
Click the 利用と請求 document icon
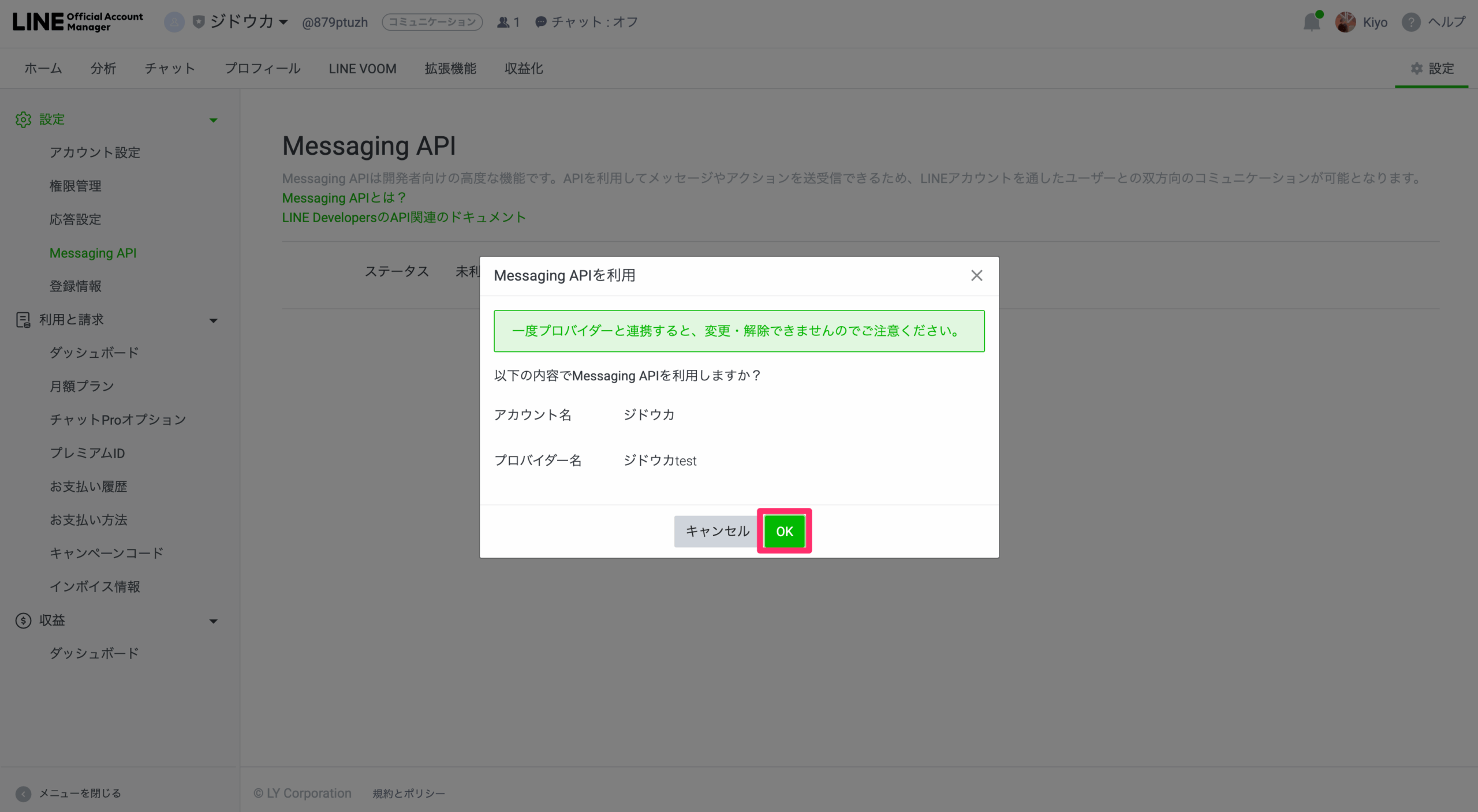coord(24,320)
